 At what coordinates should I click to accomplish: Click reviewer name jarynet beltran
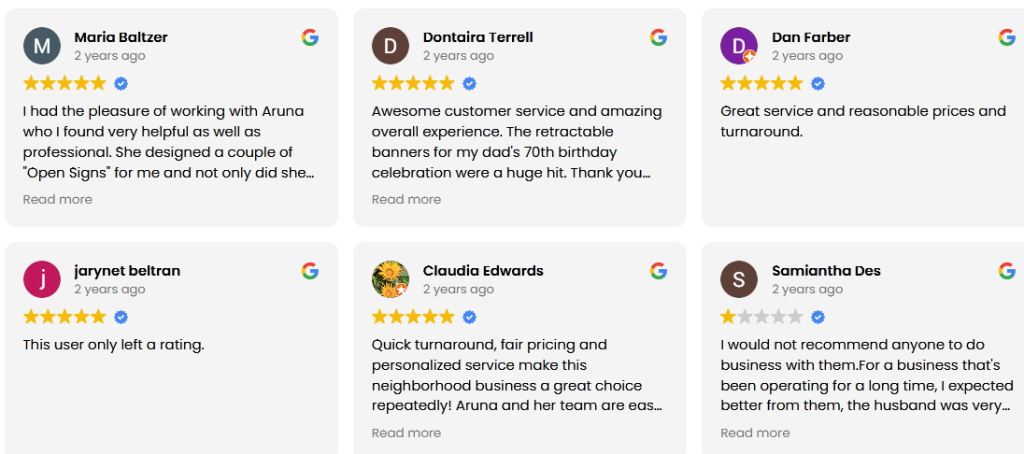127,271
